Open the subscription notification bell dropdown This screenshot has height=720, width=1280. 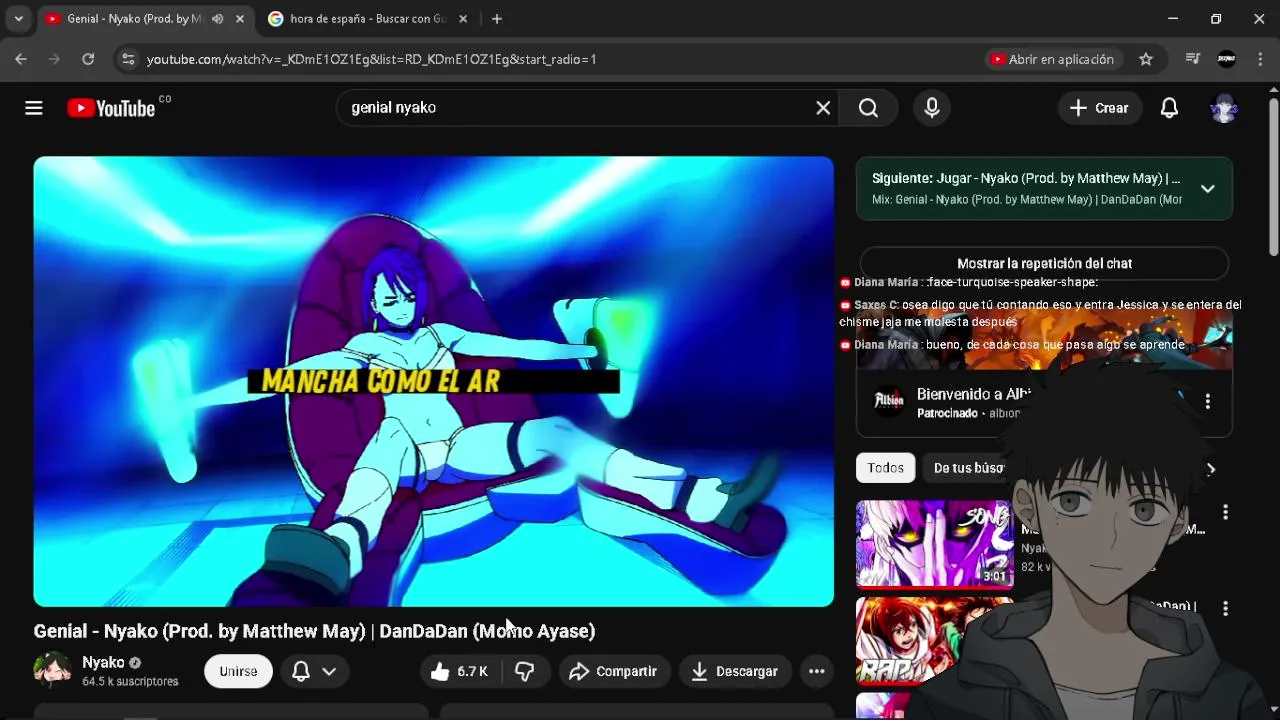click(x=313, y=671)
